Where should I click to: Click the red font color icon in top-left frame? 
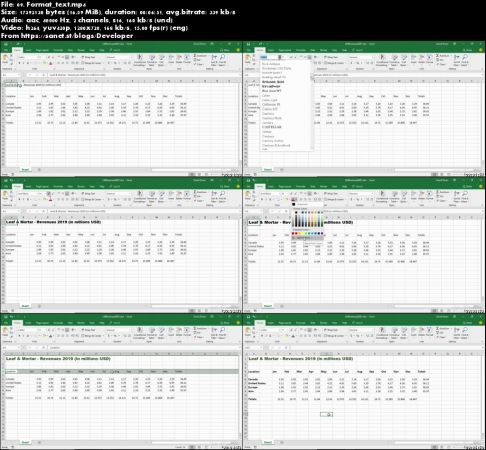coord(51,63)
